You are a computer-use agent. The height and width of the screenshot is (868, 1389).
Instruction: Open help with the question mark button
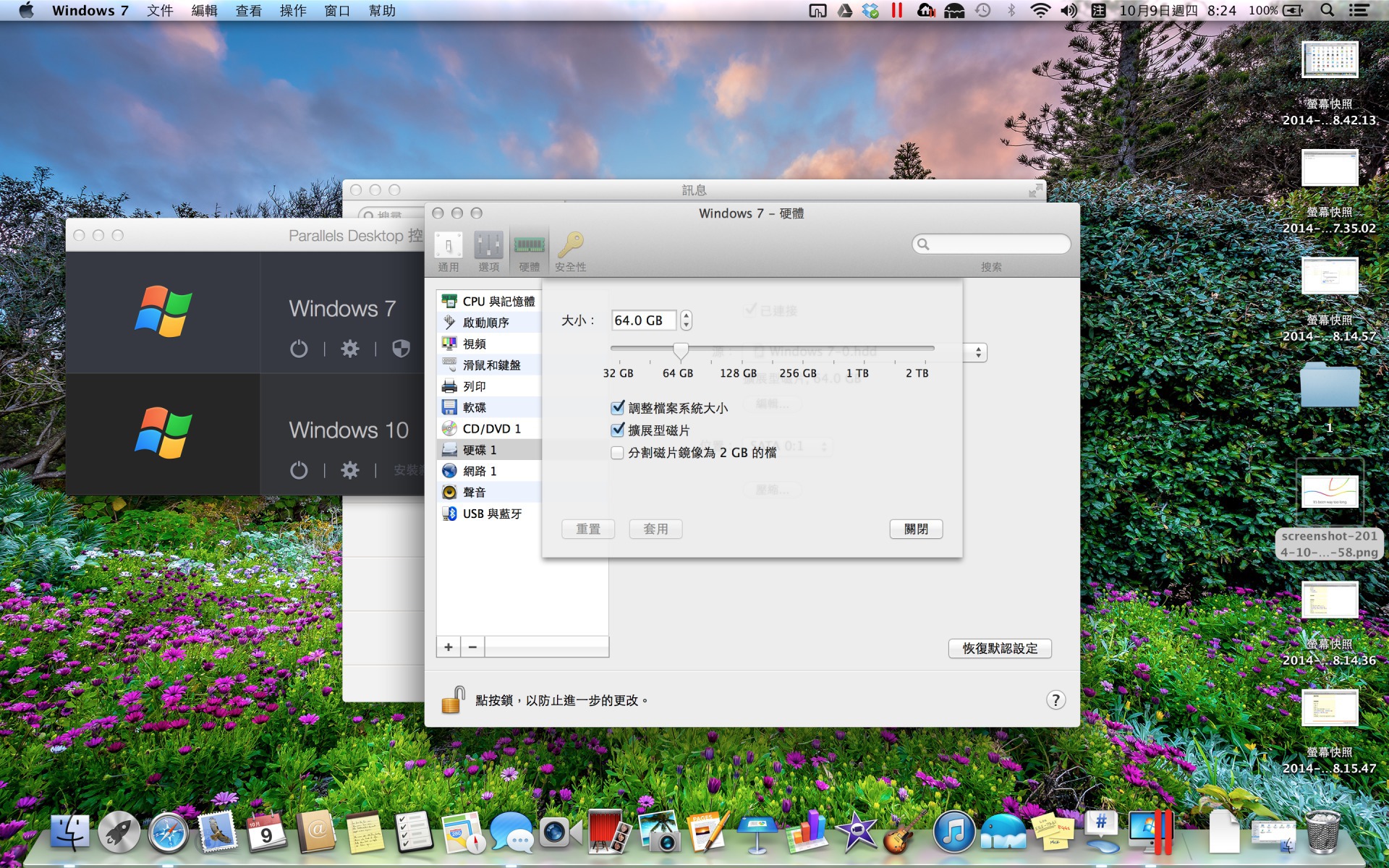tap(1055, 699)
